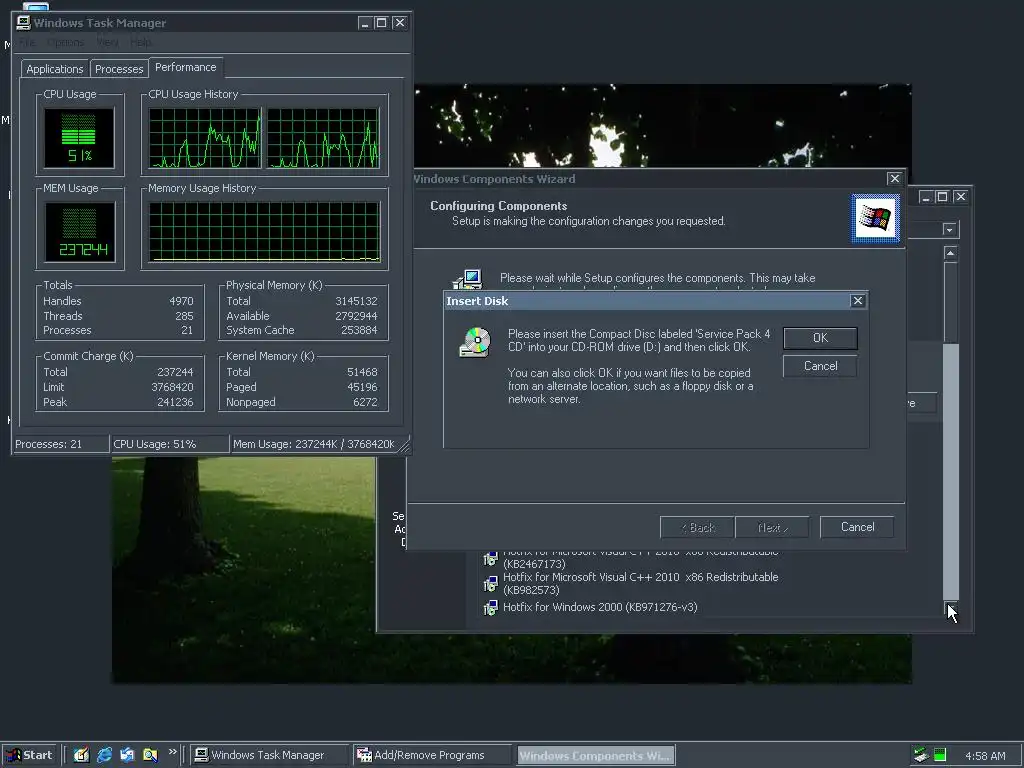1024x768 pixels.
Task: Click the Insert Disk CD-ROM icon
Action: (475, 342)
